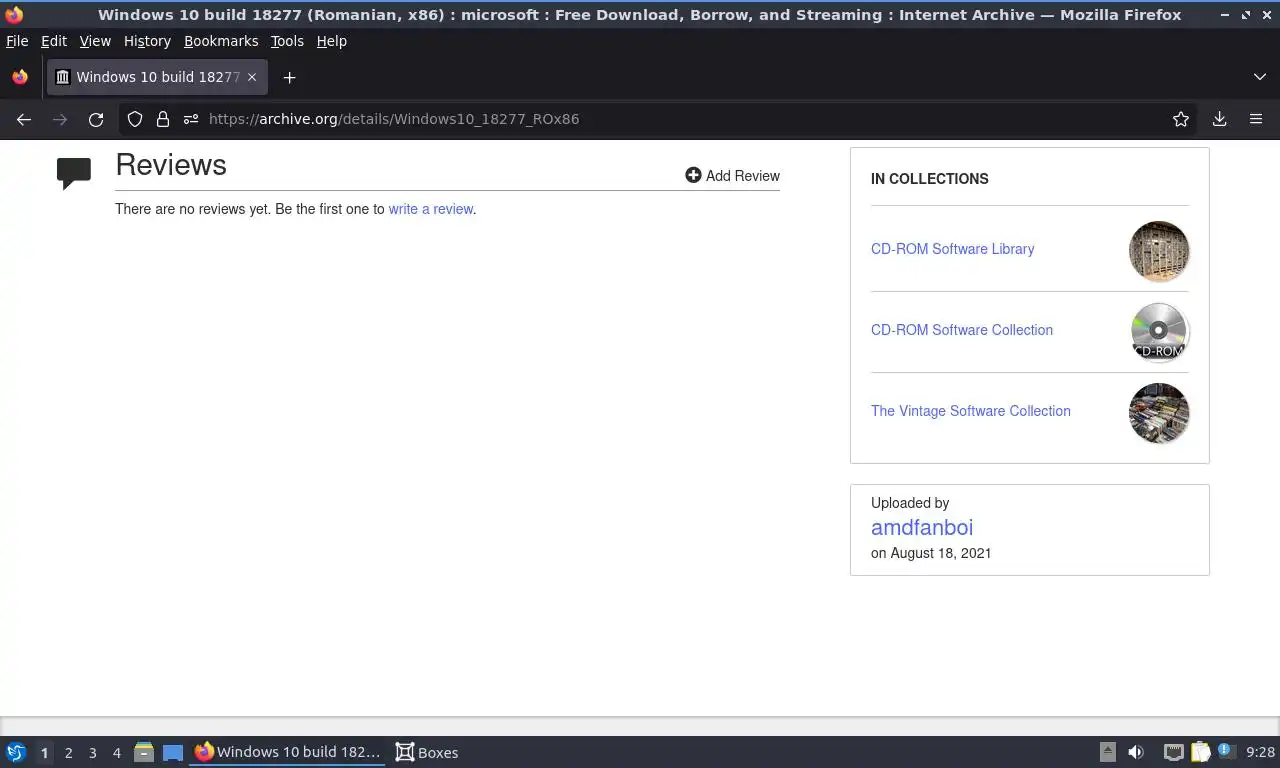The height and width of the screenshot is (768, 1280).
Task: Click the Add Review button
Action: point(732,175)
